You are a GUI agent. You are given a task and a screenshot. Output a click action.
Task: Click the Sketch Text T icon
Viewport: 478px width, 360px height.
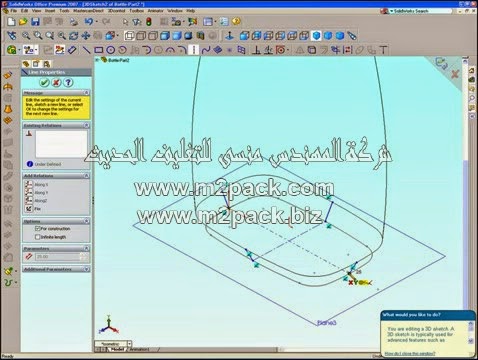(384, 50)
